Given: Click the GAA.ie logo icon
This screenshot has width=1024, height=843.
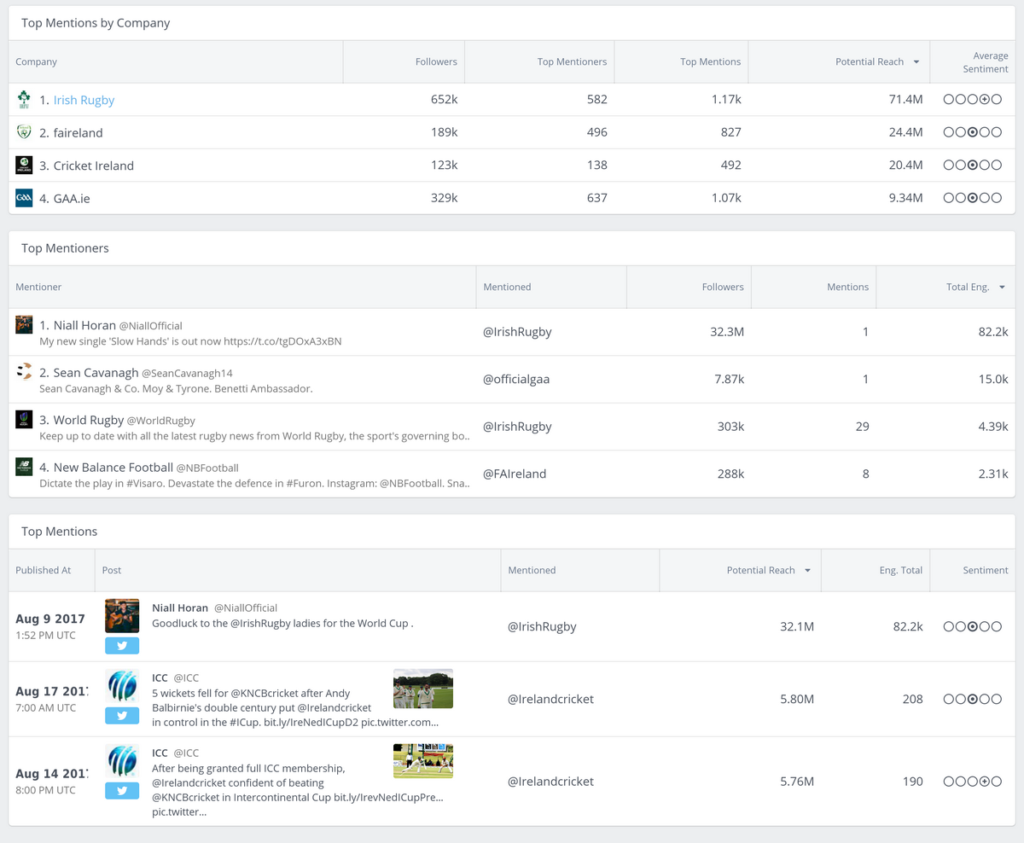Looking at the screenshot, I should pos(24,198).
